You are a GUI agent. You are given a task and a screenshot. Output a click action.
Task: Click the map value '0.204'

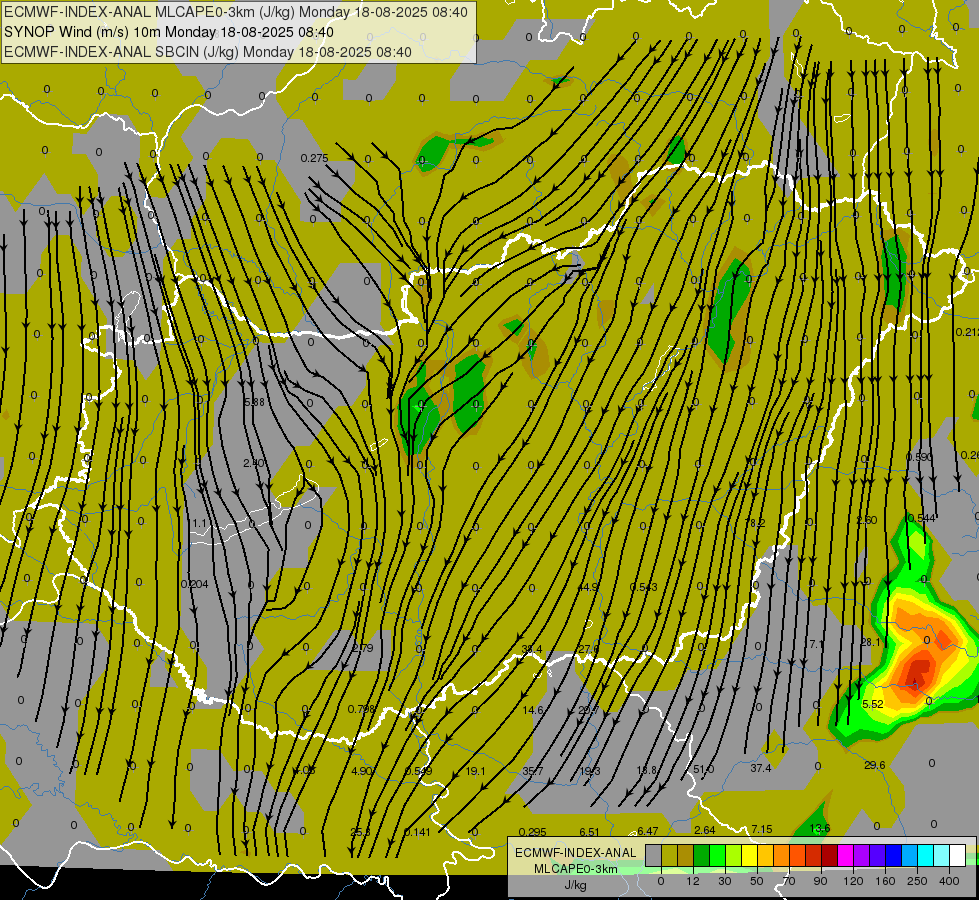pos(194,584)
